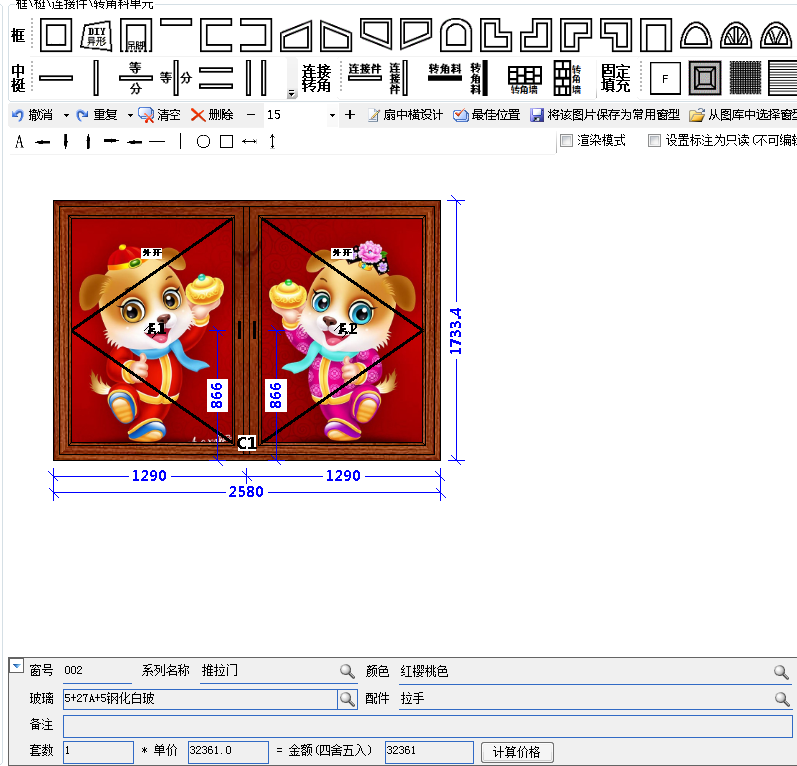Select the vertical dimension arrow tool
The height and width of the screenshot is (766, 797).
click(272, 141)
